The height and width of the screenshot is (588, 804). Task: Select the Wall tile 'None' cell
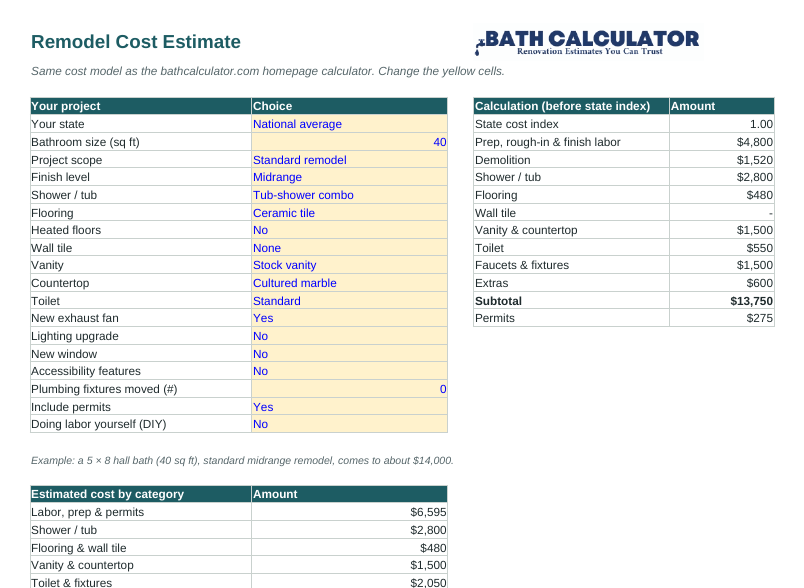[349, 248]
